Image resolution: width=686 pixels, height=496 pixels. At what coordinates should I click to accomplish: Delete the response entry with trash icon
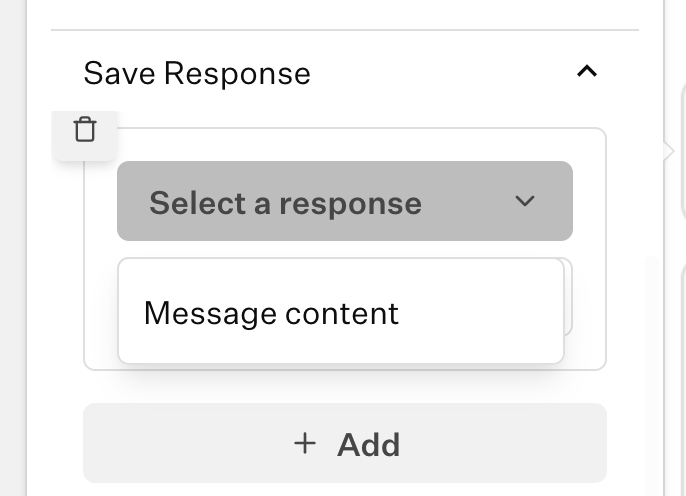(x=85, y=129)
